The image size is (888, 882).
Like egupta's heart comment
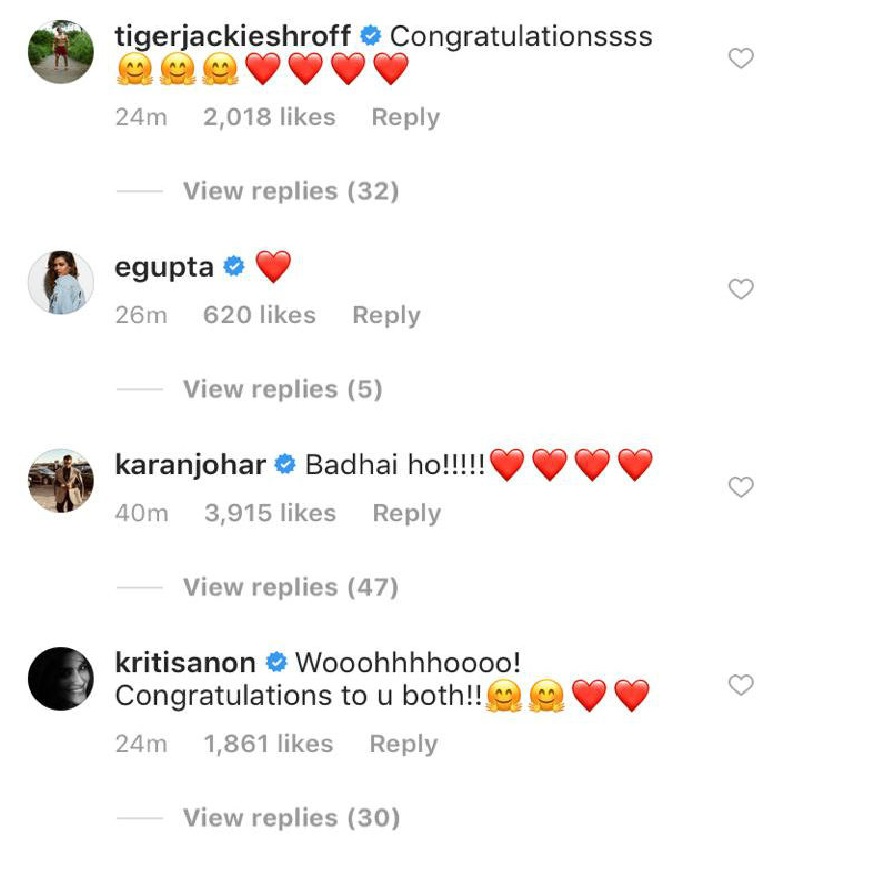(741, 289)
